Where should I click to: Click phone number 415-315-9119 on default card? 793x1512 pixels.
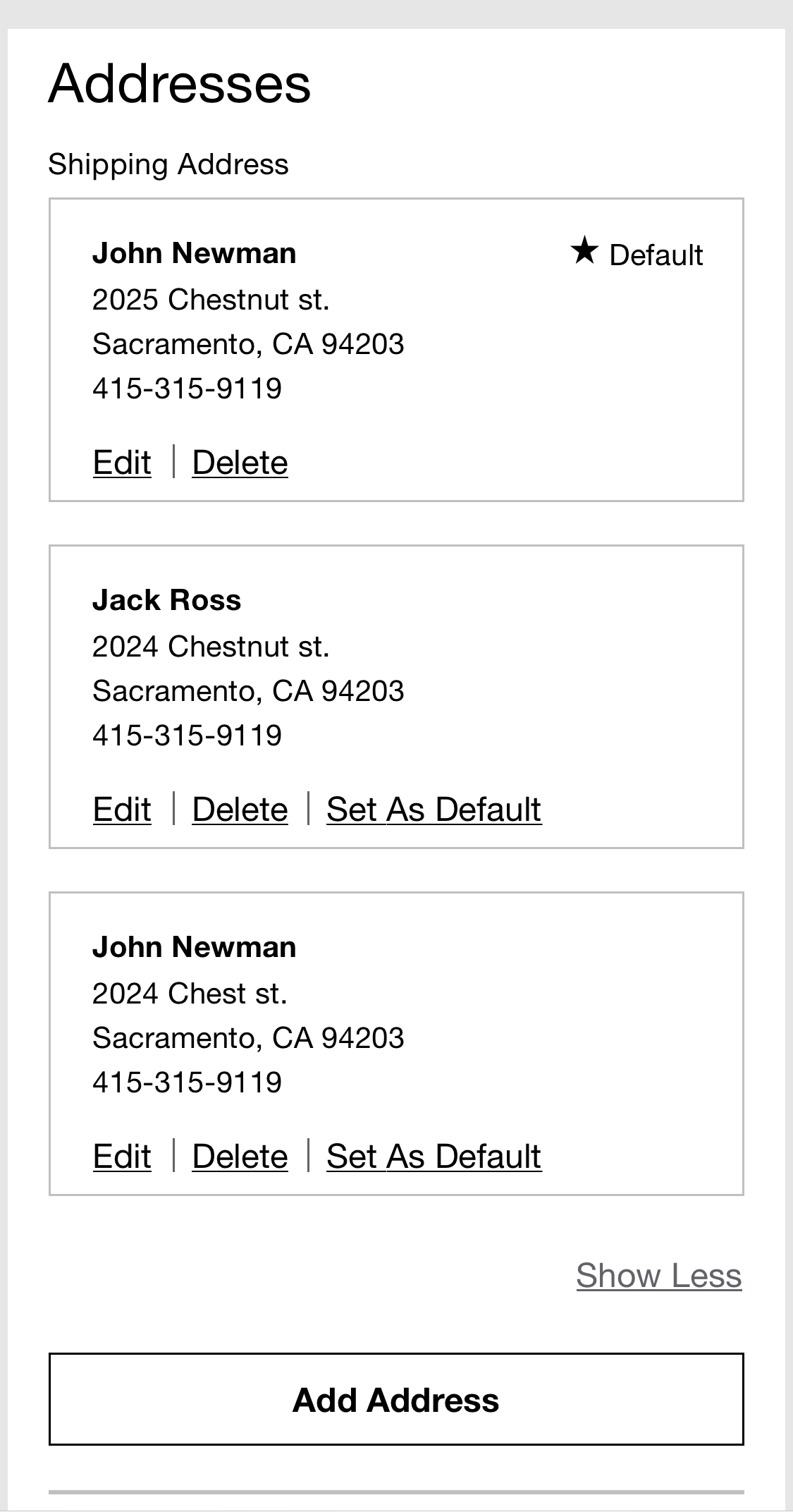click(x=188, y=388)
